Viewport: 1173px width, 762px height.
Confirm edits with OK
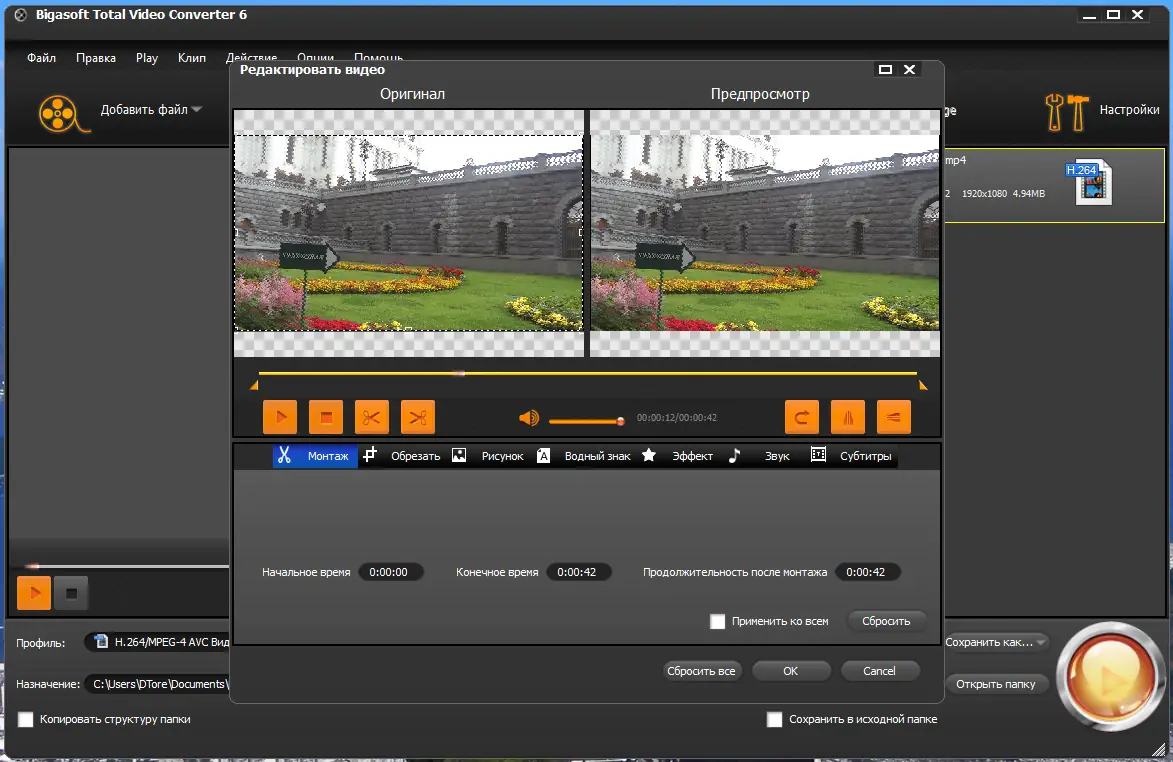point(791,671)
